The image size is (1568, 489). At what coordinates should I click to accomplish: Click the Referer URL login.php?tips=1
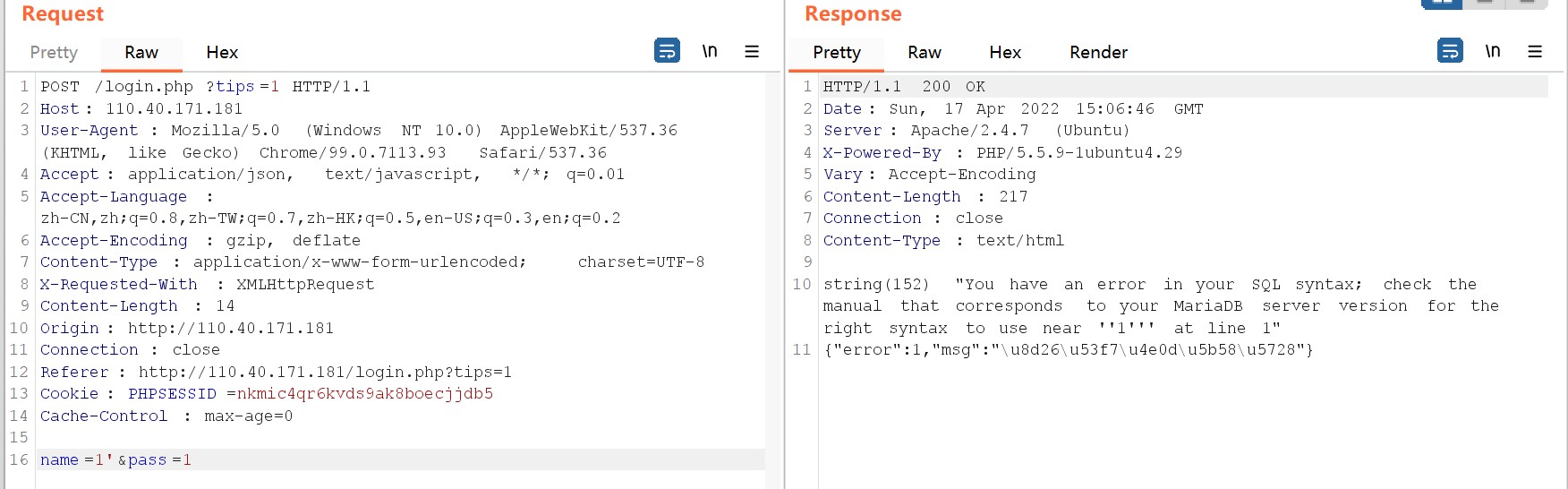tap(325, 372)
